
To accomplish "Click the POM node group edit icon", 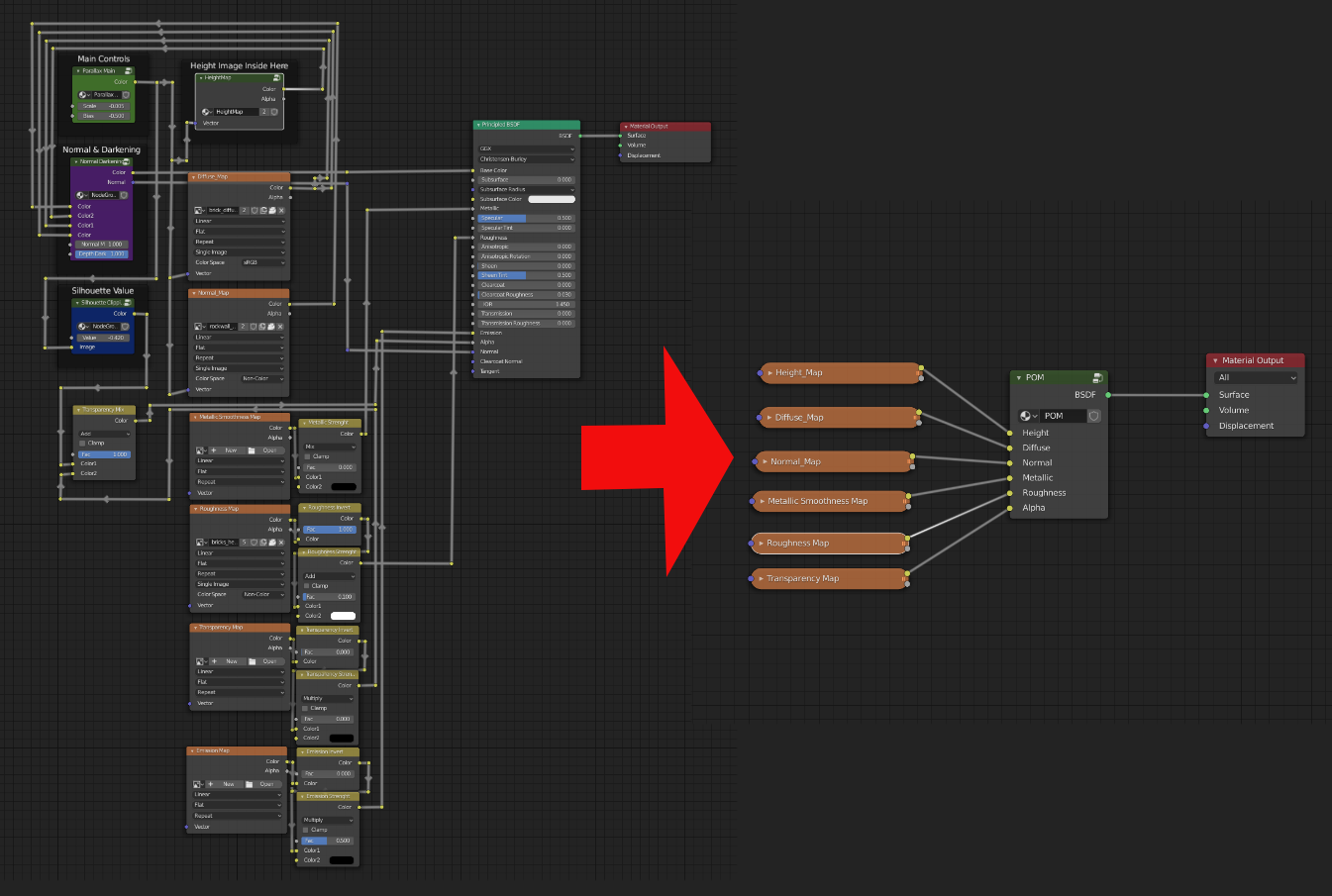I will click(1097, 377).
